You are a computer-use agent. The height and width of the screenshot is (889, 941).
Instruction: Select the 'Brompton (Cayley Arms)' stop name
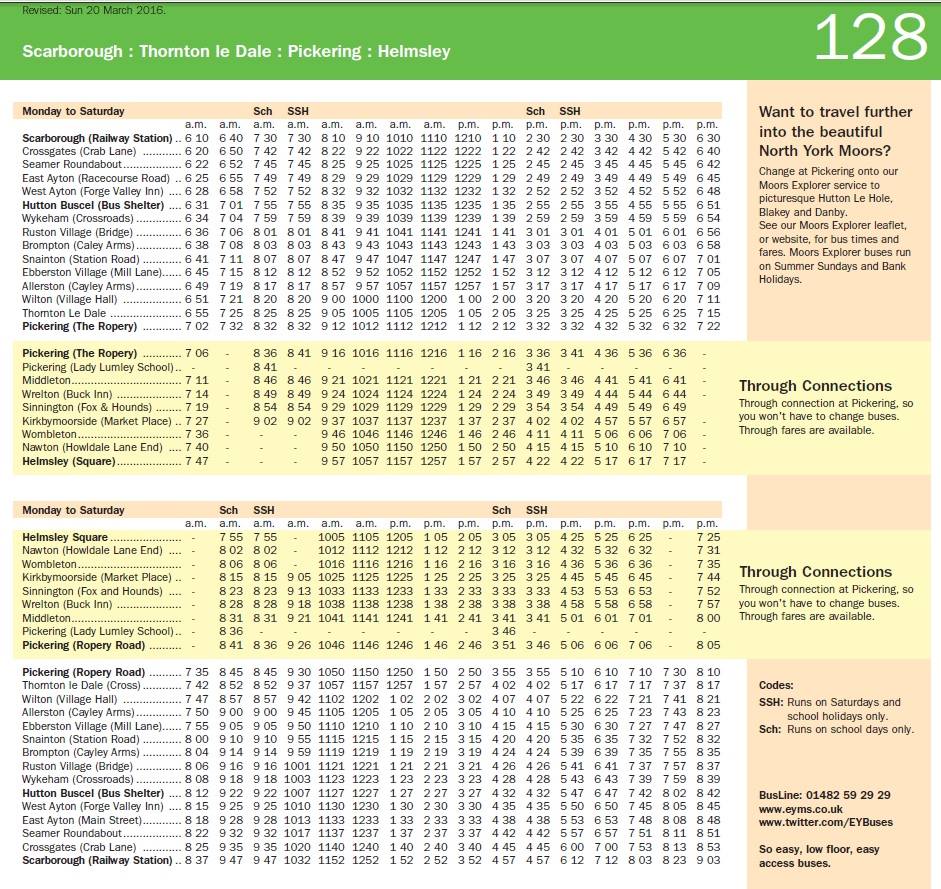80,753
